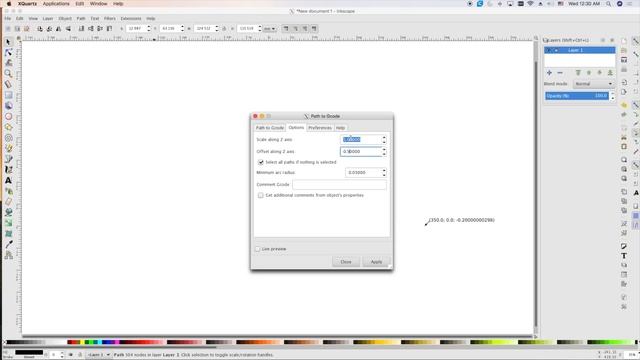The height and width of the screenshot is (360, 640).
Task: Open Text and Font dialog icon
Action: point(624,256)
